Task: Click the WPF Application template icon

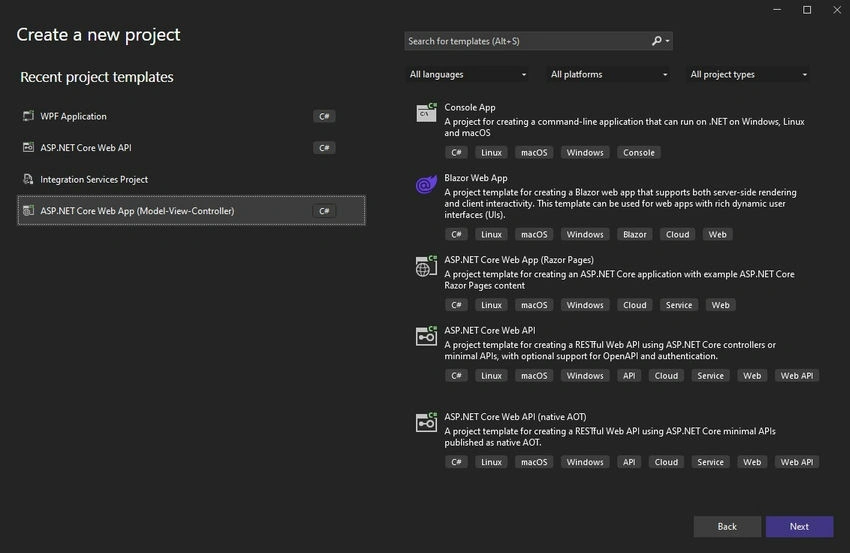Action: click(x=28, y=116)
